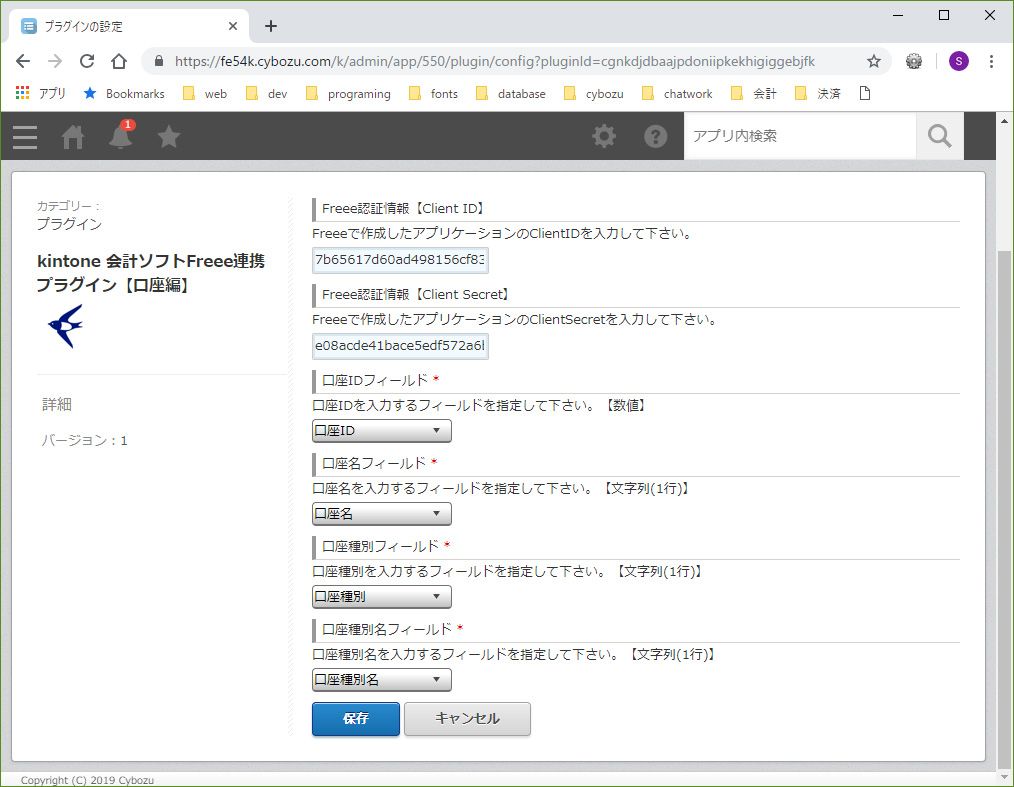
Task: Open the browser extension gear icon
Action: [x=914, y=61]
